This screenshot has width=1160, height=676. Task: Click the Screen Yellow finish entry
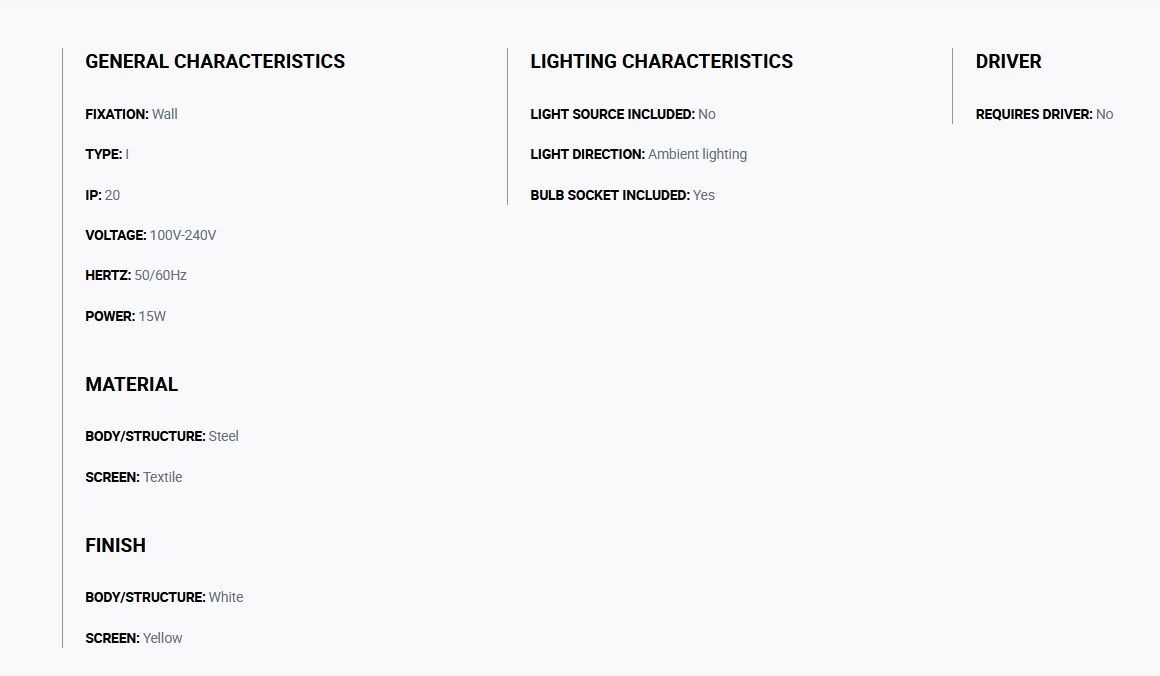pos(134,638)
